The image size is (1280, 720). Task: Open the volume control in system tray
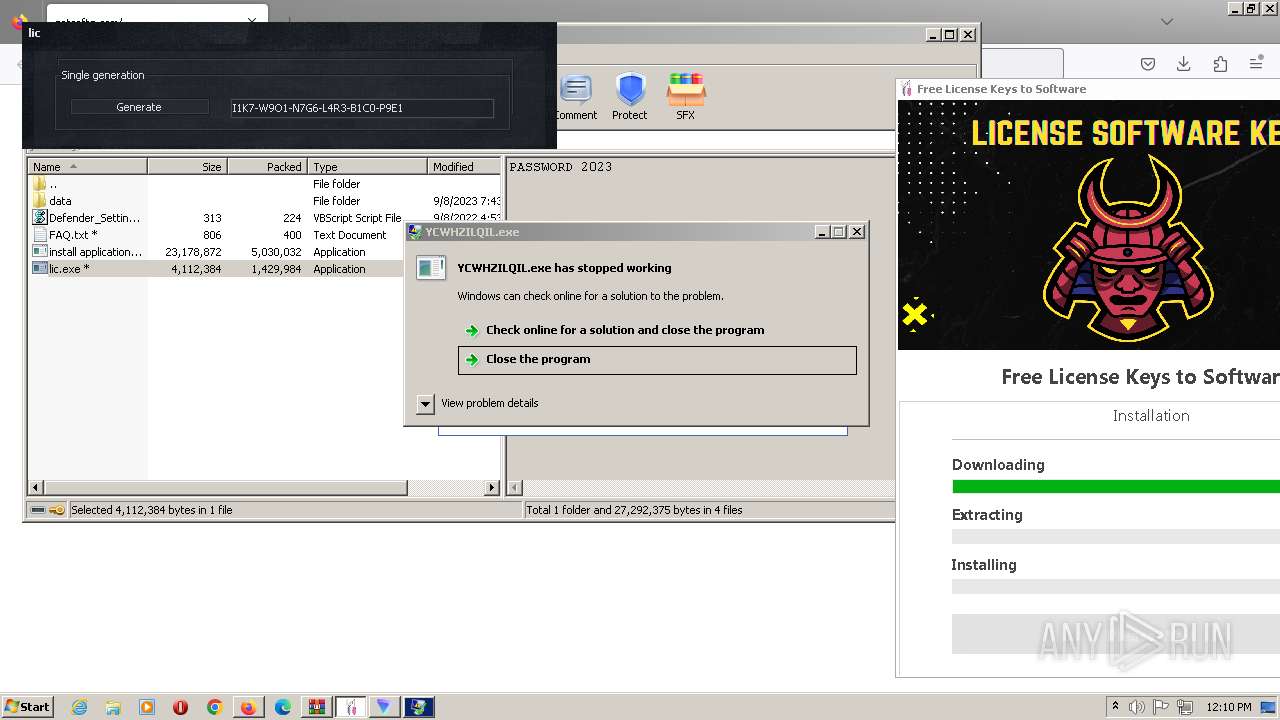tap(1137, 707)
